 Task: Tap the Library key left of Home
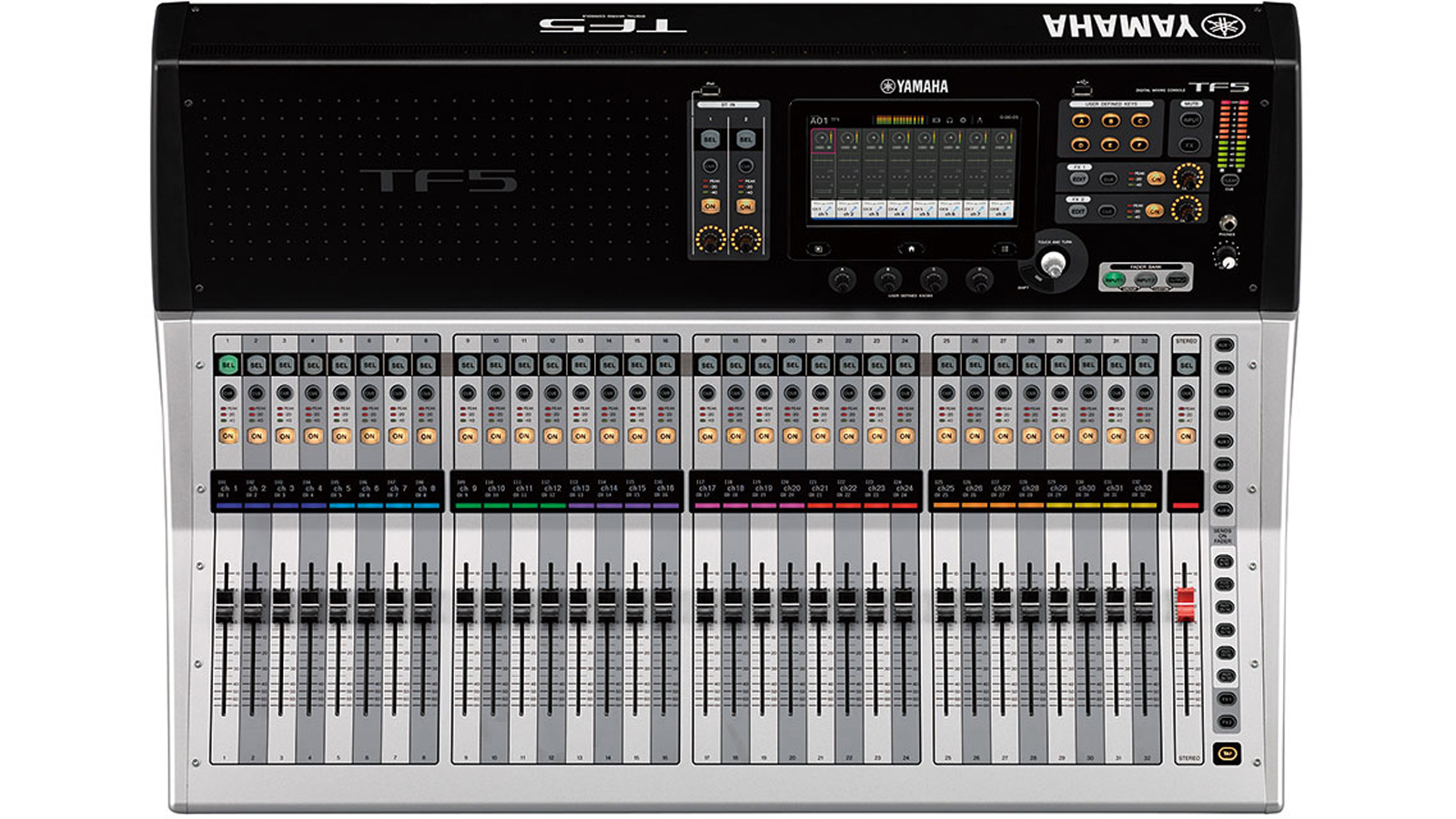pyautogui.click(x=817, y=248)
